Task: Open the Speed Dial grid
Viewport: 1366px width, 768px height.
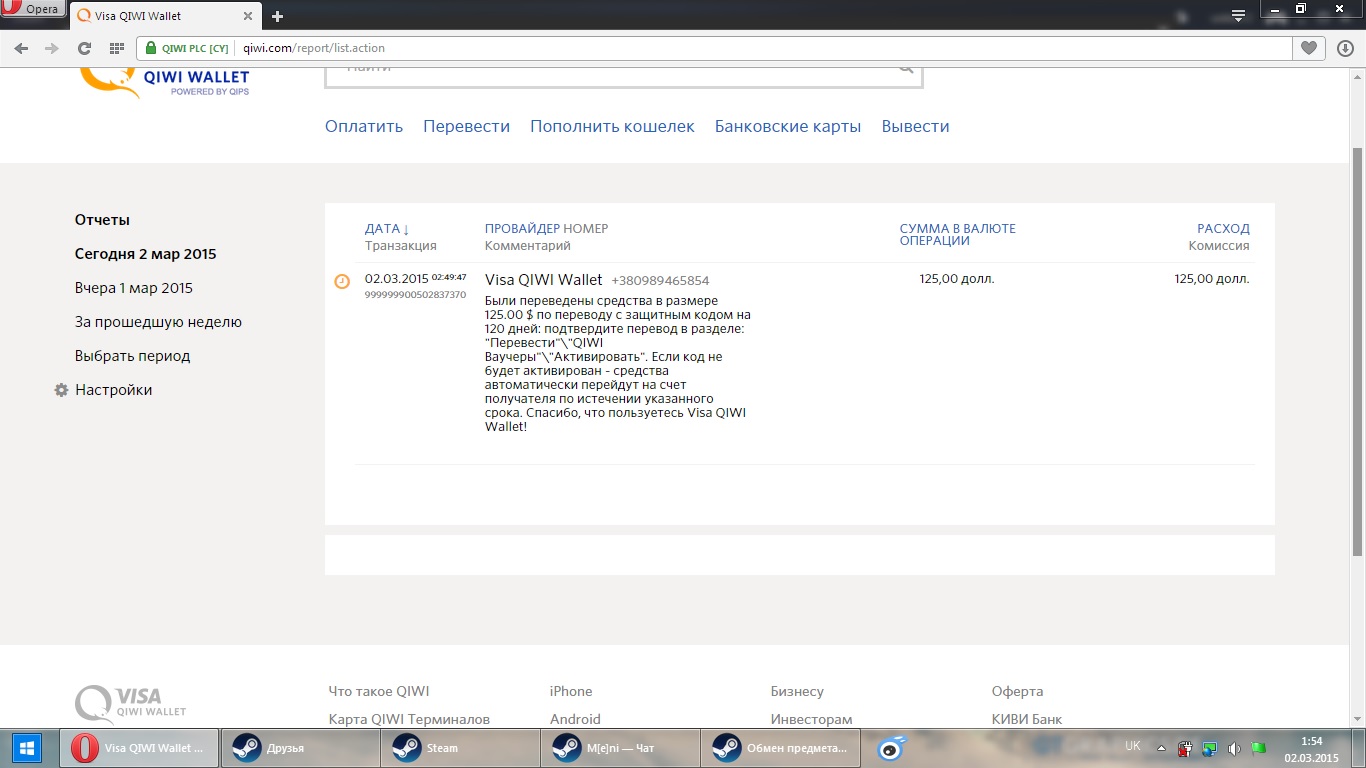Action: tap(116, 48)
